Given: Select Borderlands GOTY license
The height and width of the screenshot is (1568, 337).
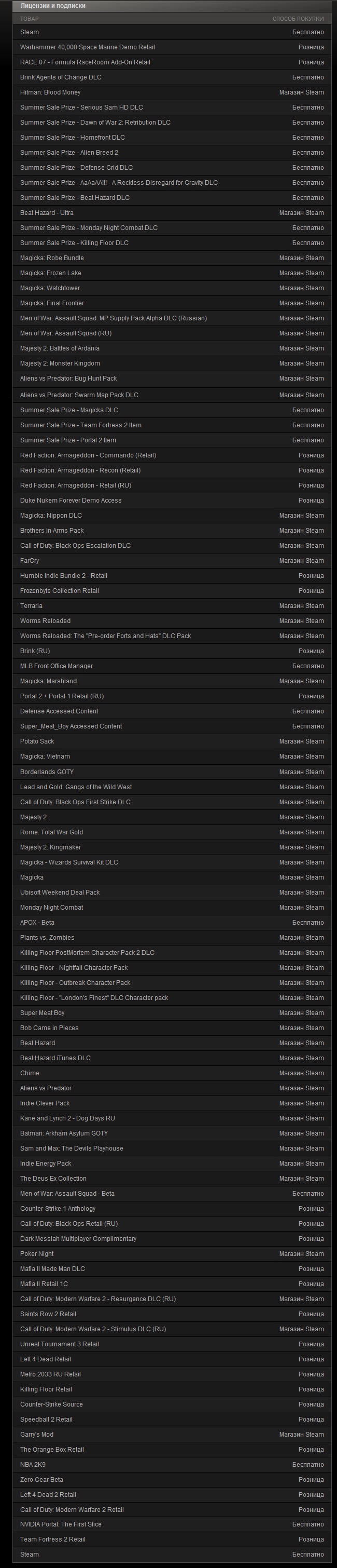Looking at the screenshot, I should point(47,772).
